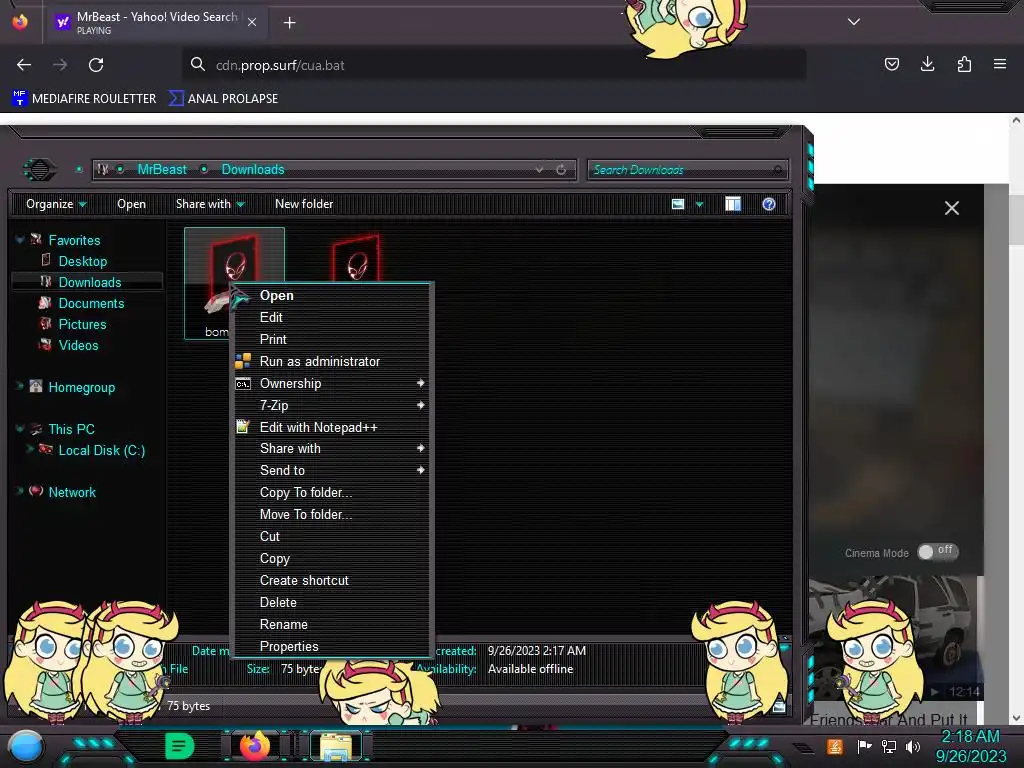
Task: Select the second alien batch file icon
Action: 355,261
